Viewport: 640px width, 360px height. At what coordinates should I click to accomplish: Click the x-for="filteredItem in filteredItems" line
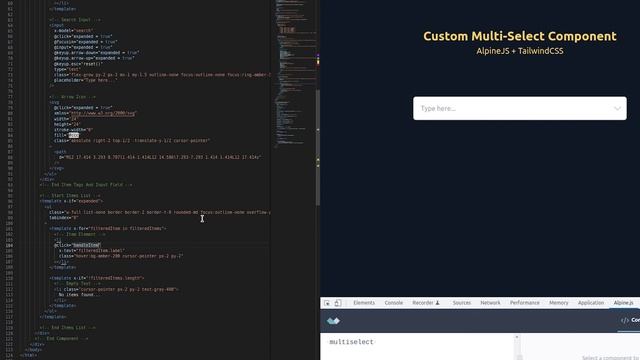(108, 229)
